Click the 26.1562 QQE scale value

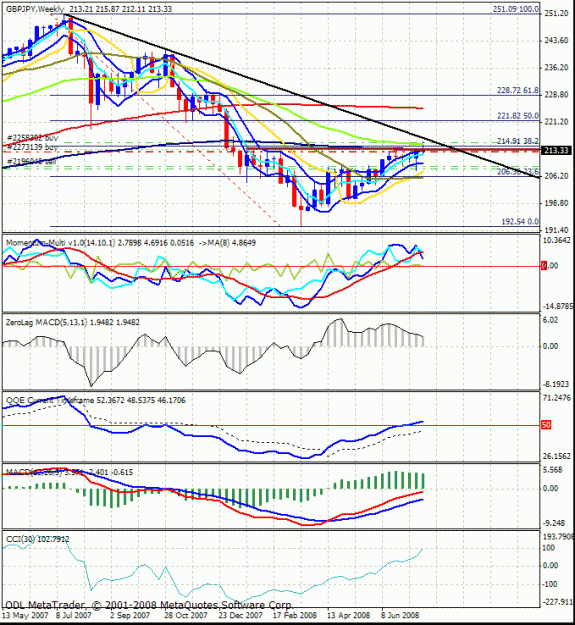click(x=557, y=456)
